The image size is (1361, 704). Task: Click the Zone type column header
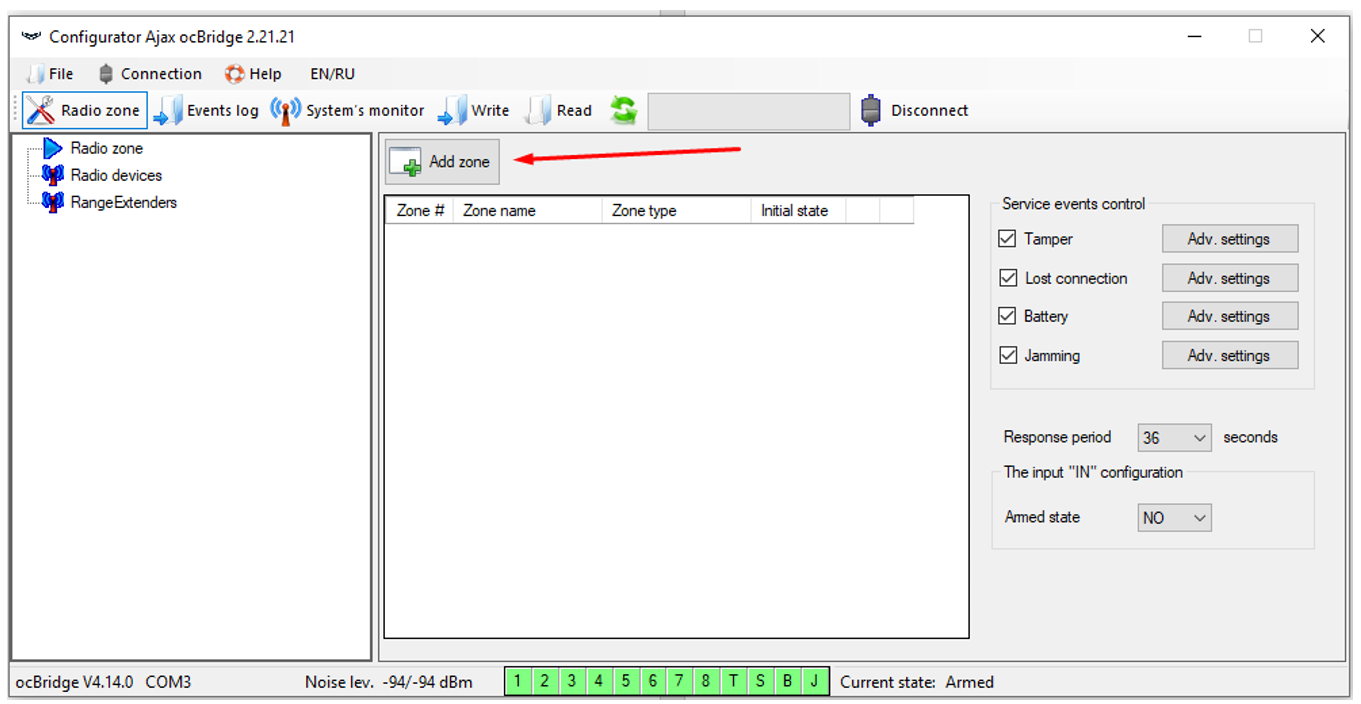click(x=677, y=210)
